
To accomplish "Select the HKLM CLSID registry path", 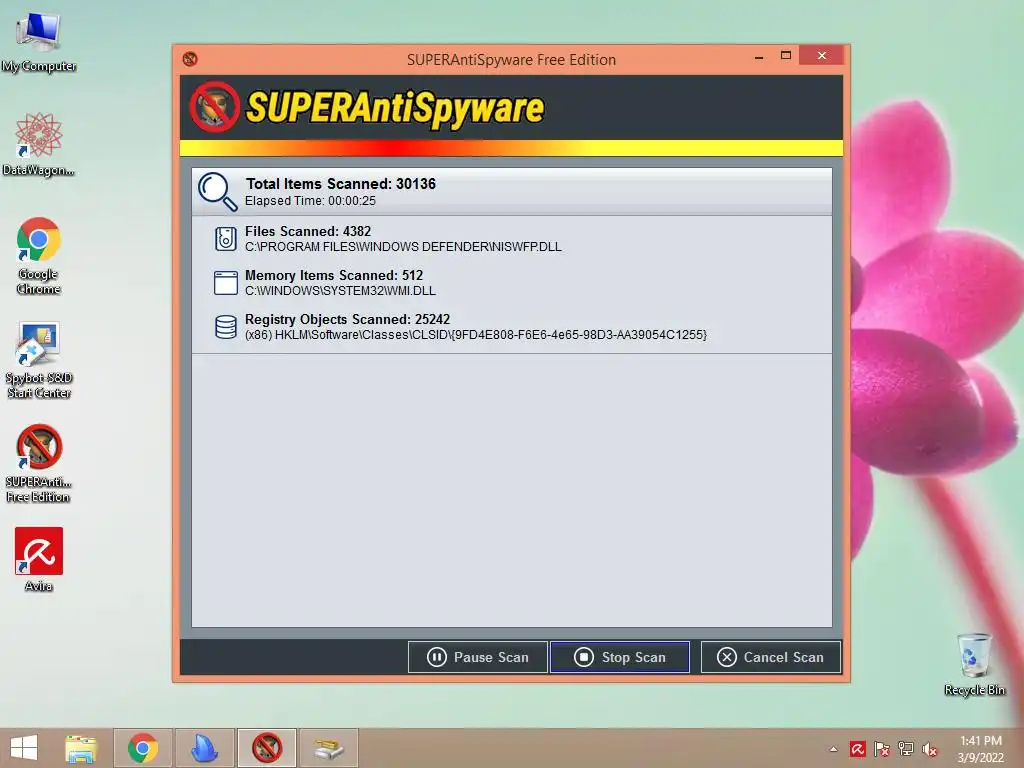I will (x=475, y=335).
